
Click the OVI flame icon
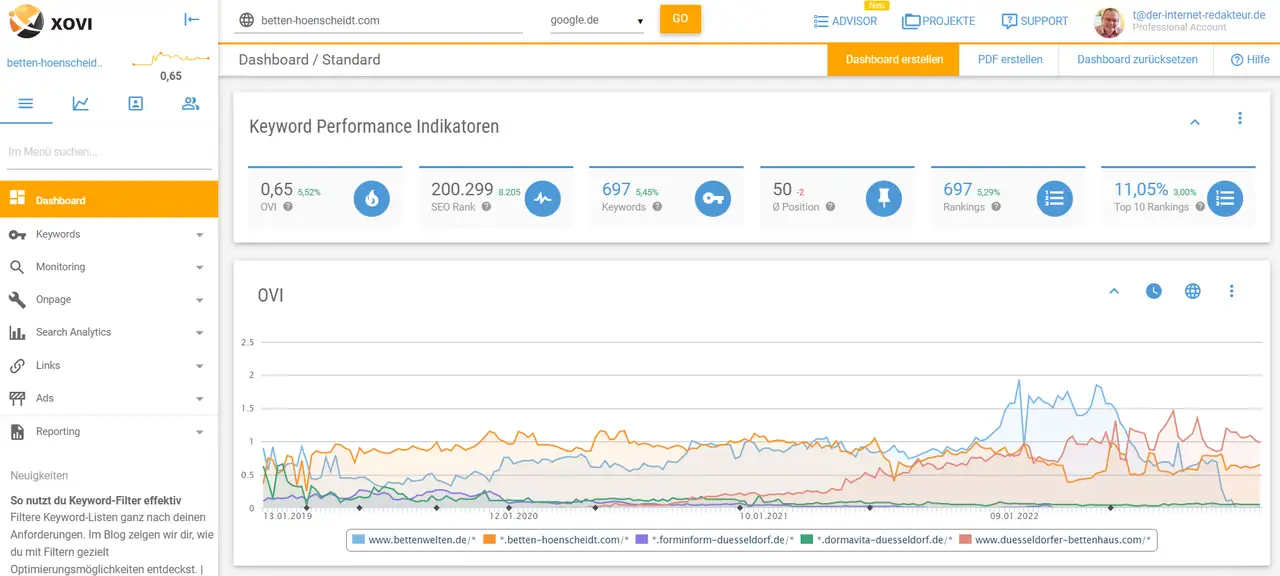(x=372, y=198)
